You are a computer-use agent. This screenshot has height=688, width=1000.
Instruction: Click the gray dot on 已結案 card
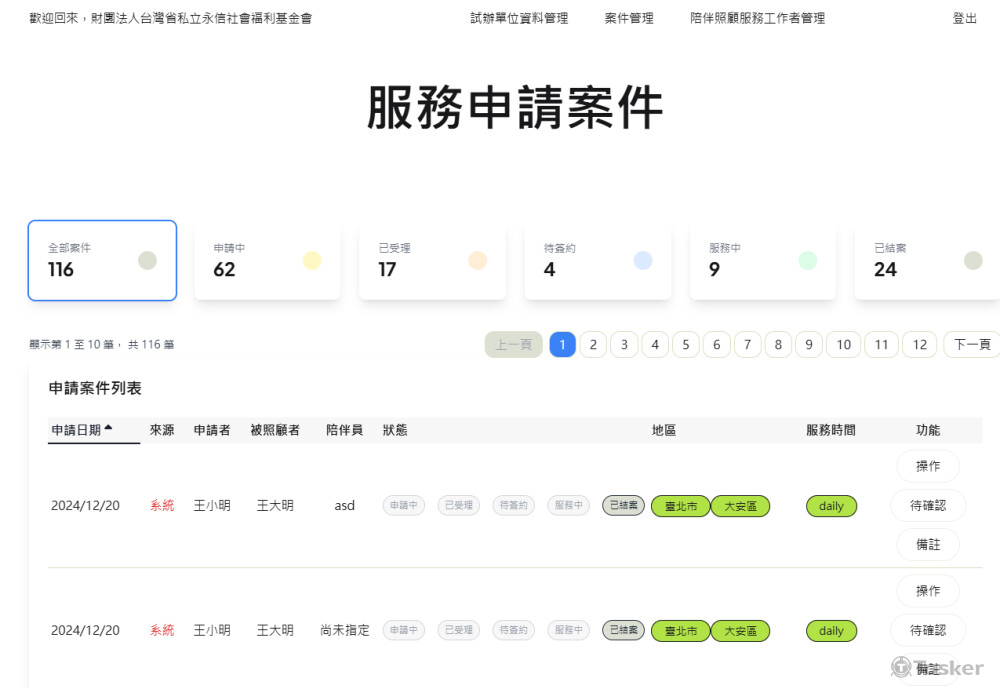click(973, 261)
